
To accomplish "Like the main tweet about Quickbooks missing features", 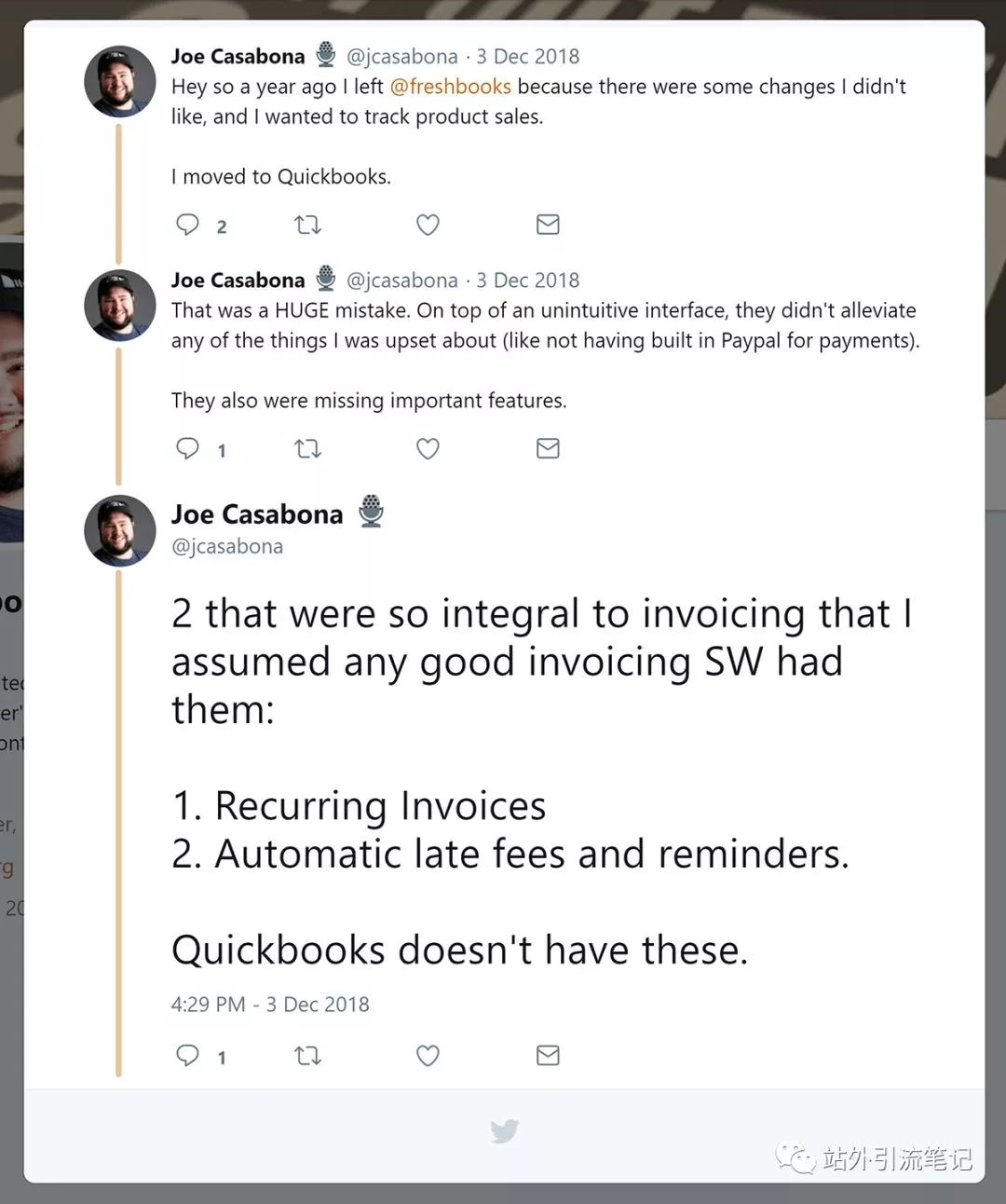I will click(428, 1055).
